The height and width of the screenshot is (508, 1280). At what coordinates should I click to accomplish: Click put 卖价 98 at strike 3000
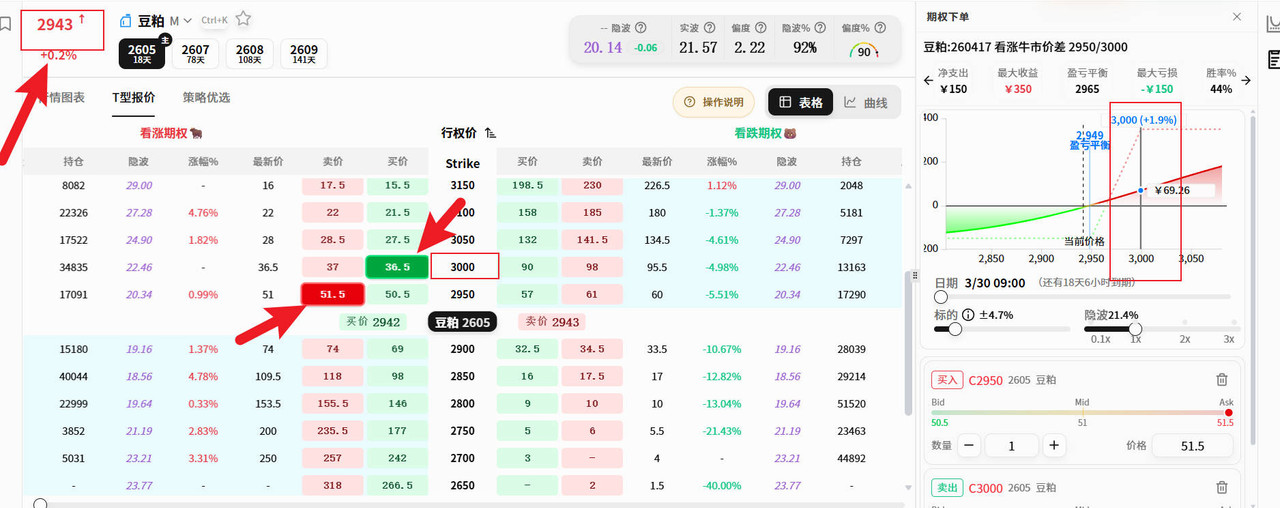[x=592, y=267]
